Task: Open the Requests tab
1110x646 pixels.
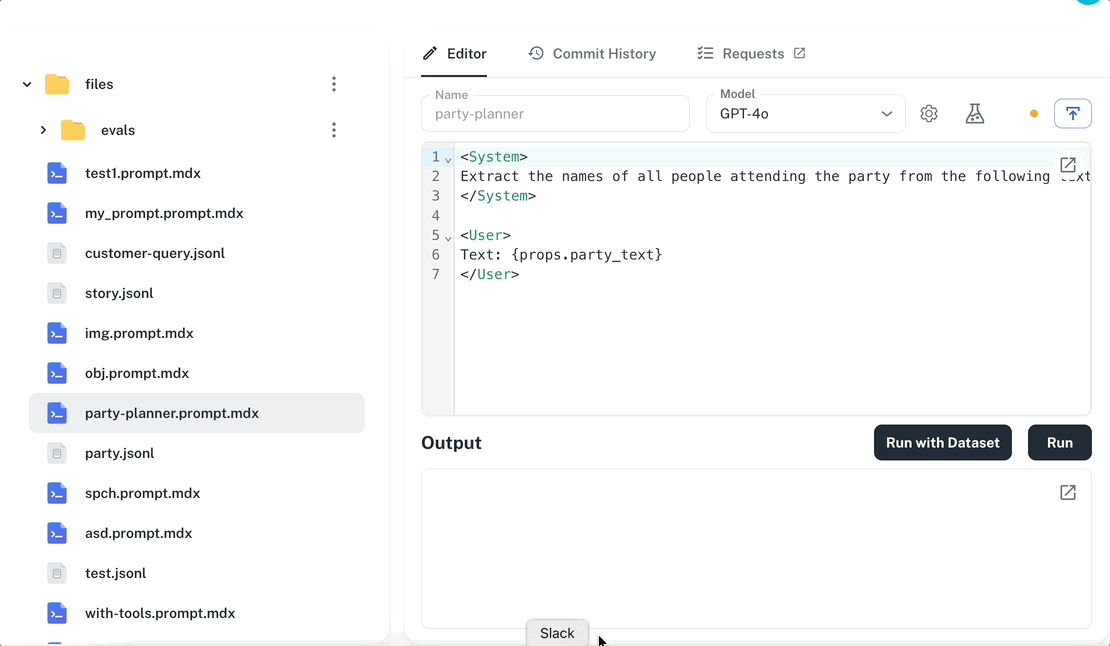Action: (752, 53)
